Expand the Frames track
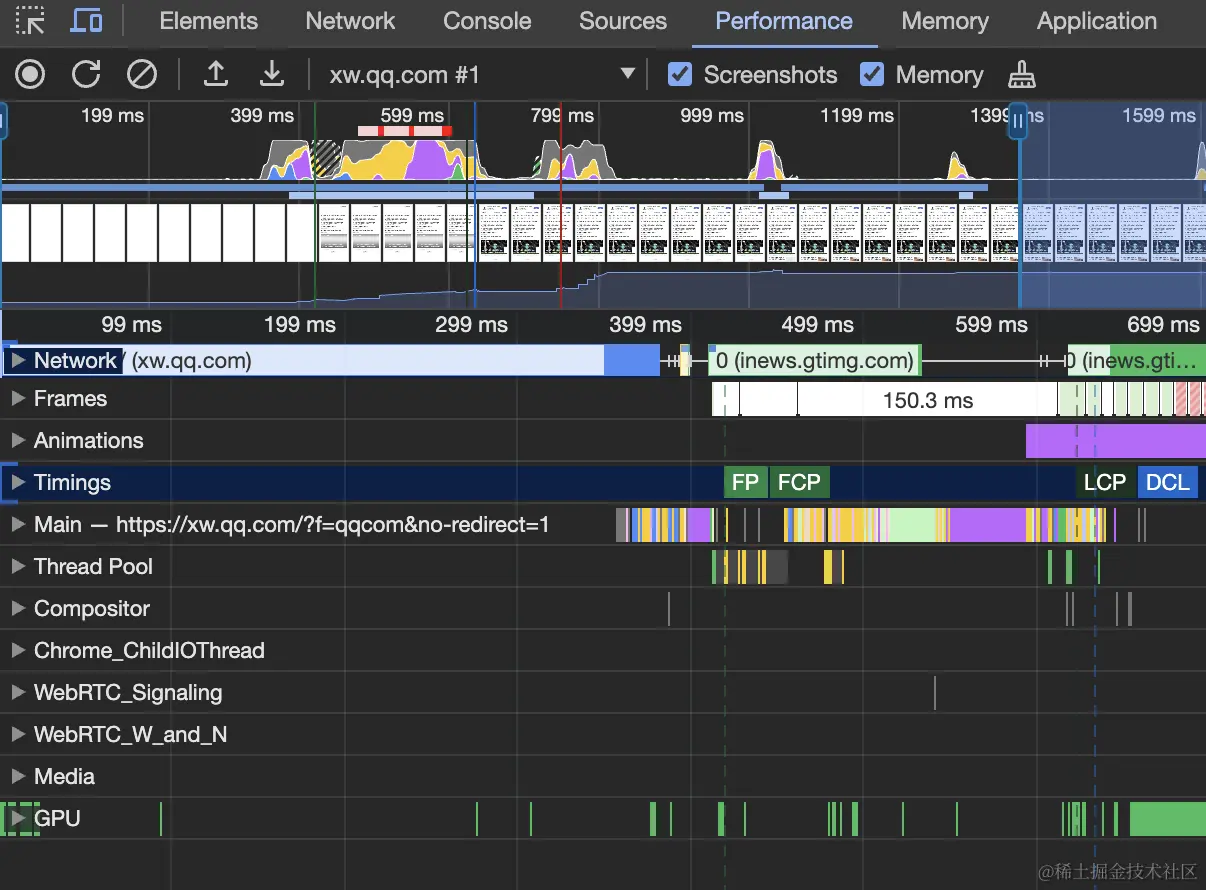 pos(17,398)
